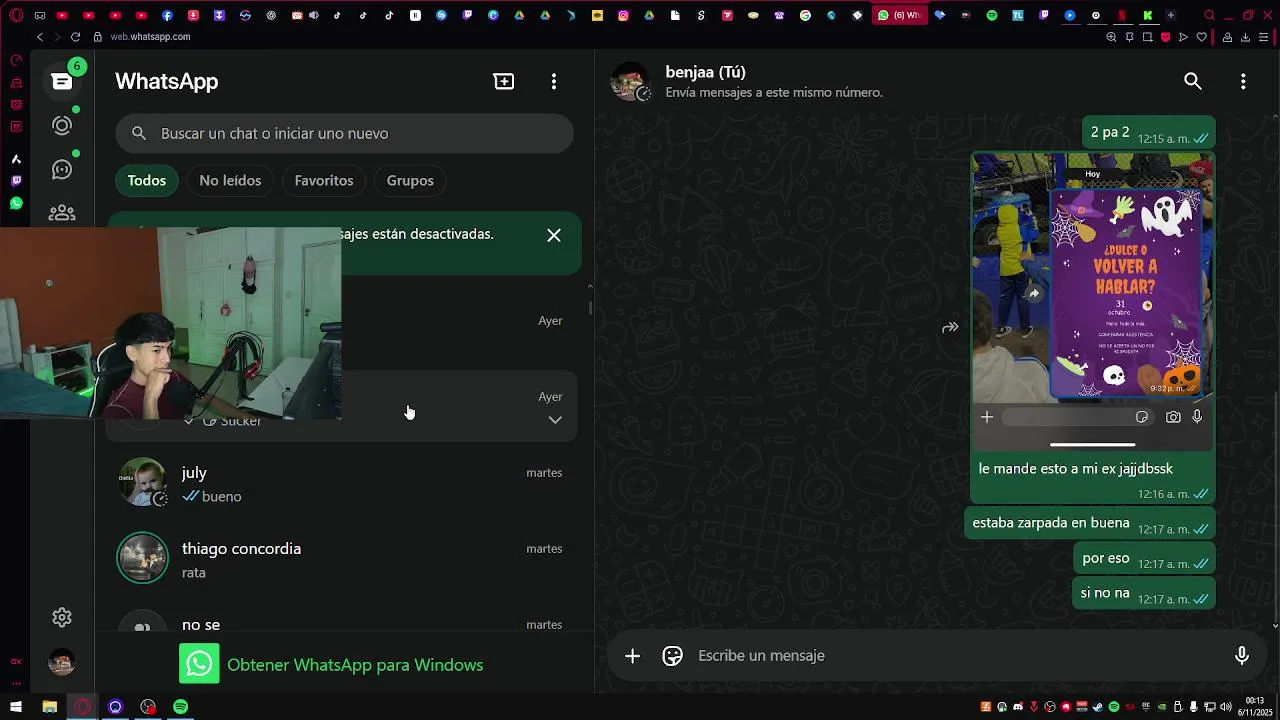Open the thiago concordia chat
This screenshot has width=1280, height=720.
click(x=343, y=559)
